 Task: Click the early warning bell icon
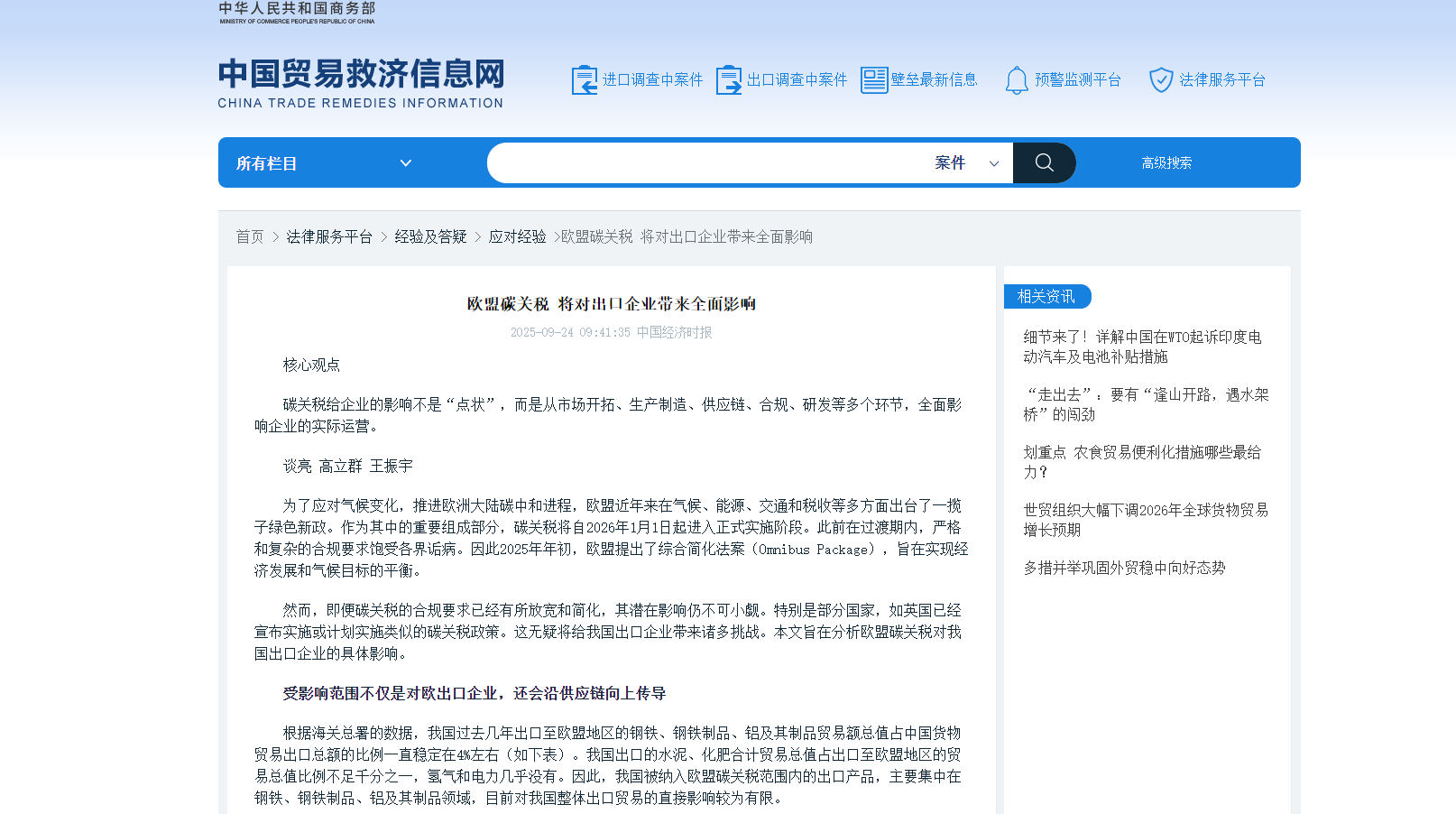pyautogui.click(x=1017, y=80)
